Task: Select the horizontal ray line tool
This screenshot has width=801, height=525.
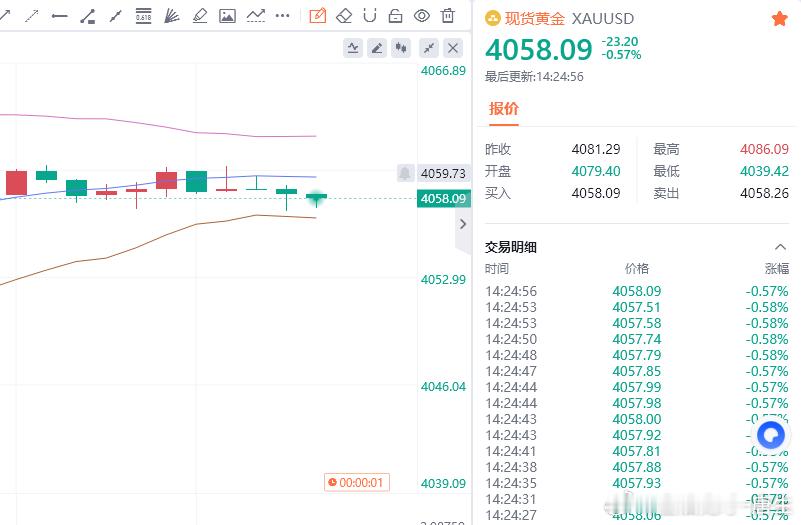Action: (x=60, y=16)
